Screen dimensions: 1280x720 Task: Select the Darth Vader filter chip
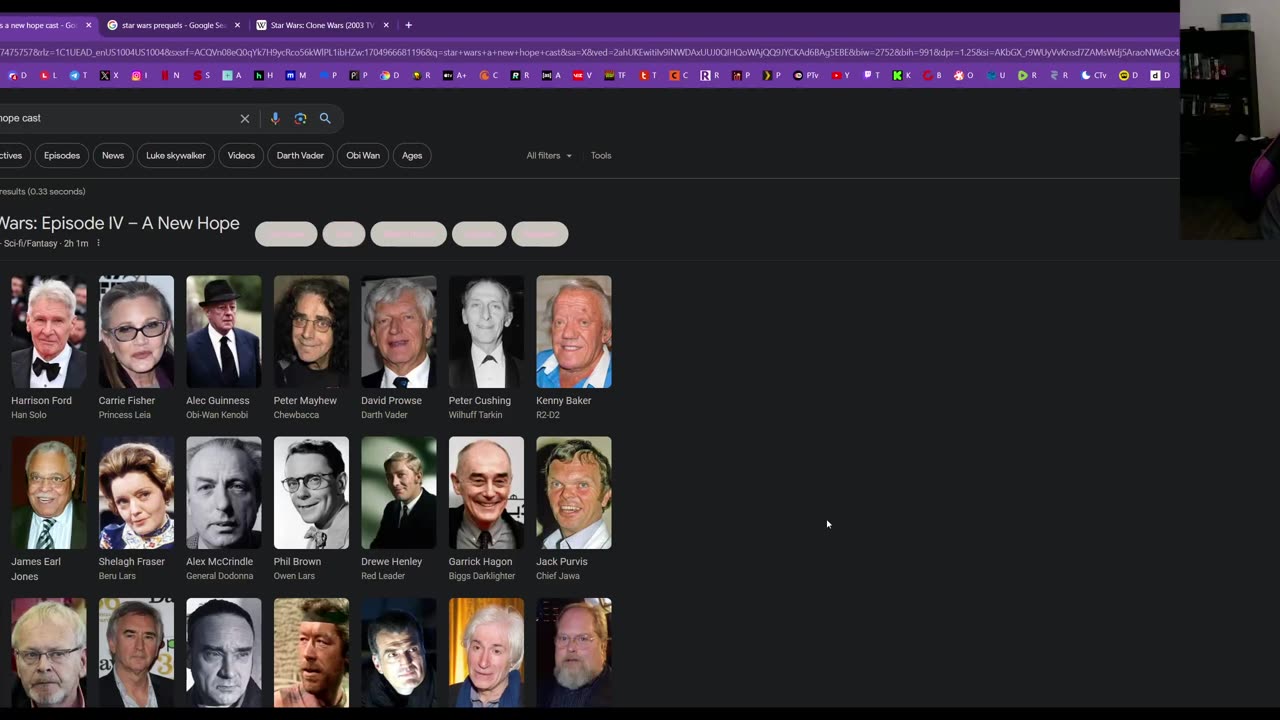tap(300, 155)
